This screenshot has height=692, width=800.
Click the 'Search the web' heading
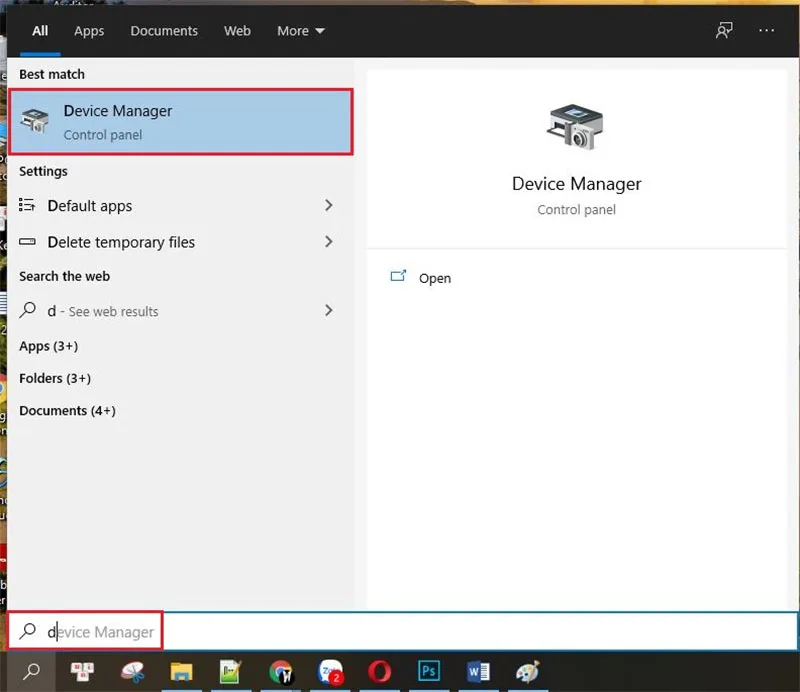[x=64, y=276]
